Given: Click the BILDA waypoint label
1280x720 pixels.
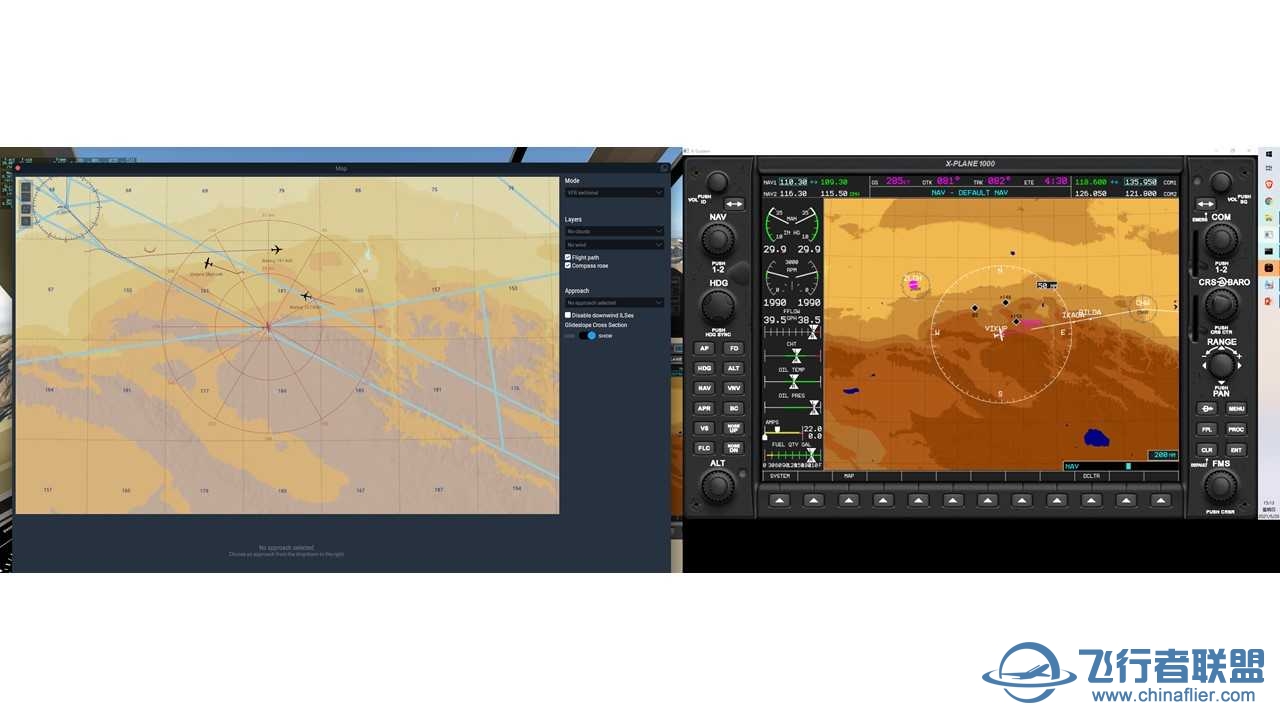Looking at the screenshot, I should point(1089,313).
